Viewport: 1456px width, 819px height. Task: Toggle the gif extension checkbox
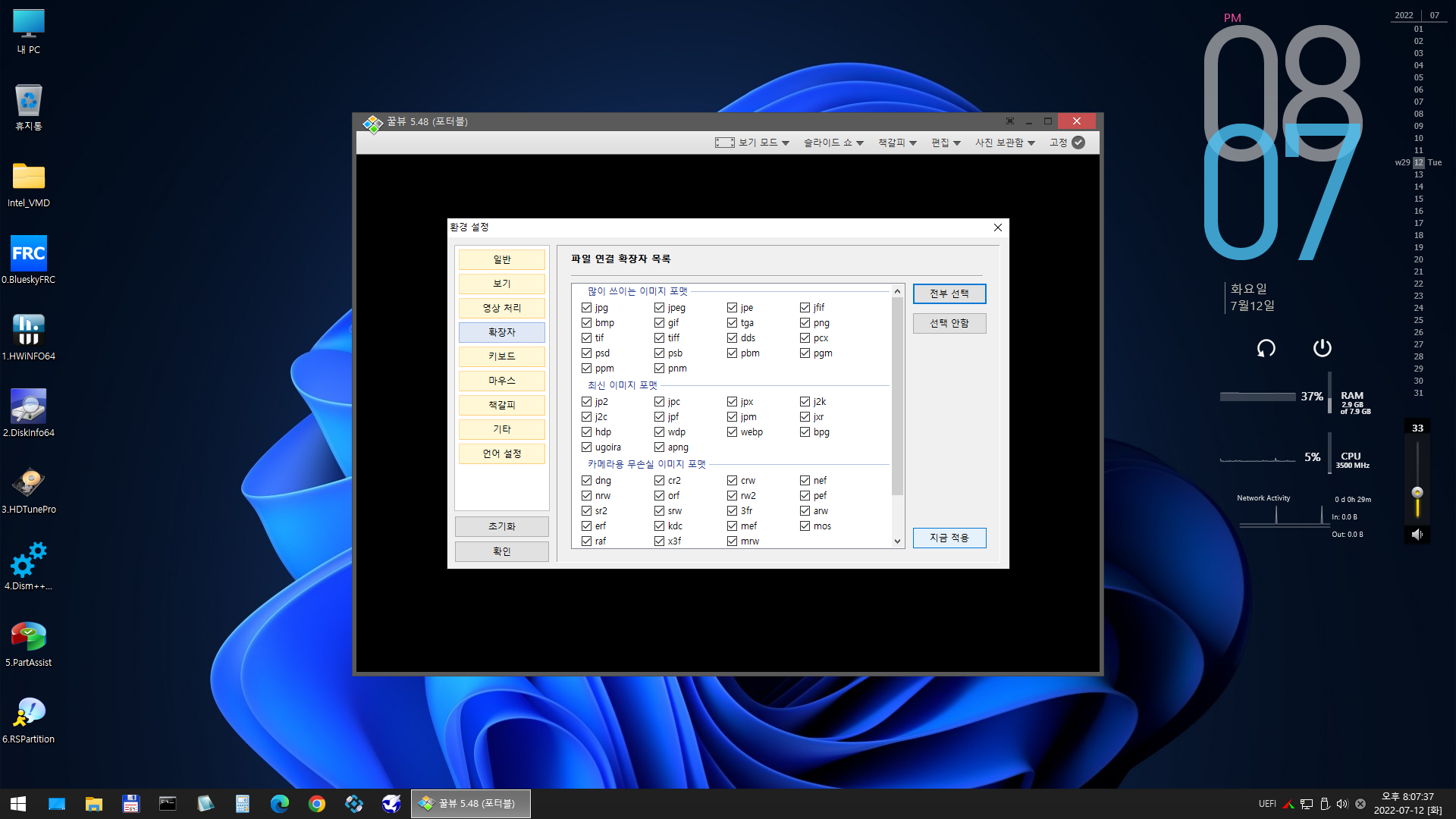click(x=659, y=323)
